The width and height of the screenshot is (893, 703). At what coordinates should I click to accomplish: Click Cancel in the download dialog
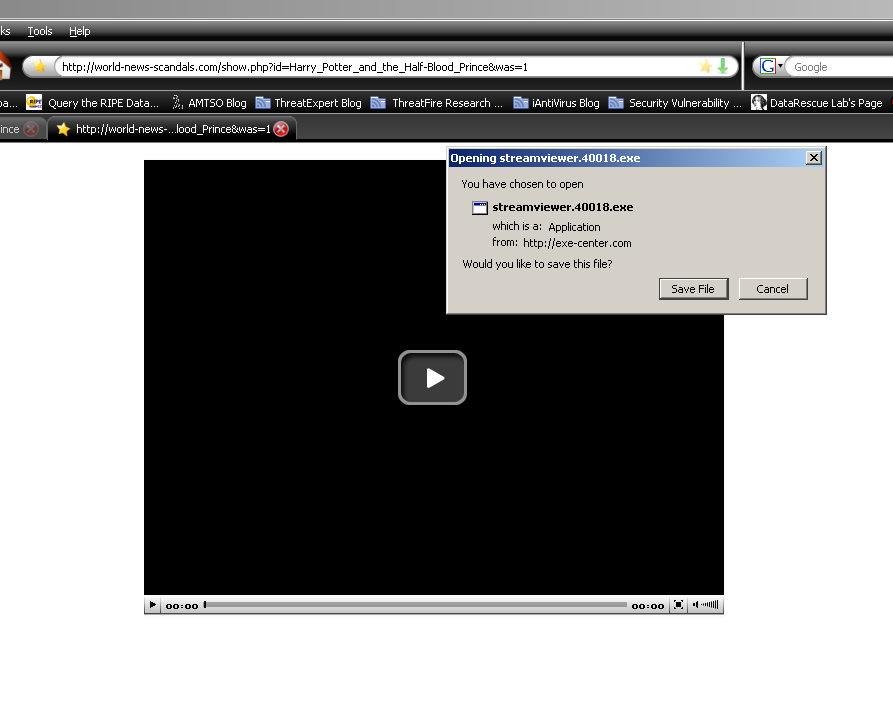click(772, 289)
